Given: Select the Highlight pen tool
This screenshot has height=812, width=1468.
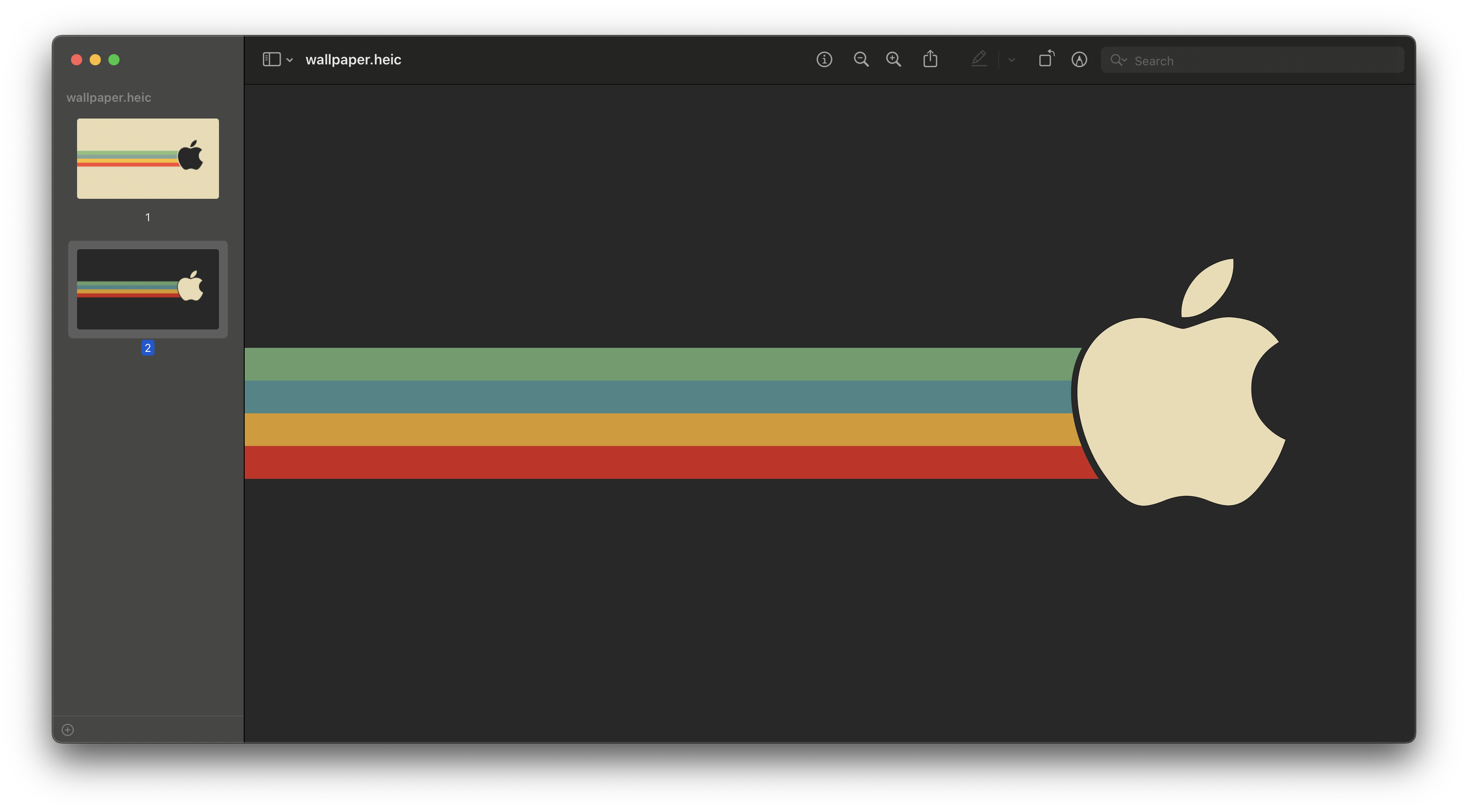Looking at the screenshot, I should tap(979, 59).
